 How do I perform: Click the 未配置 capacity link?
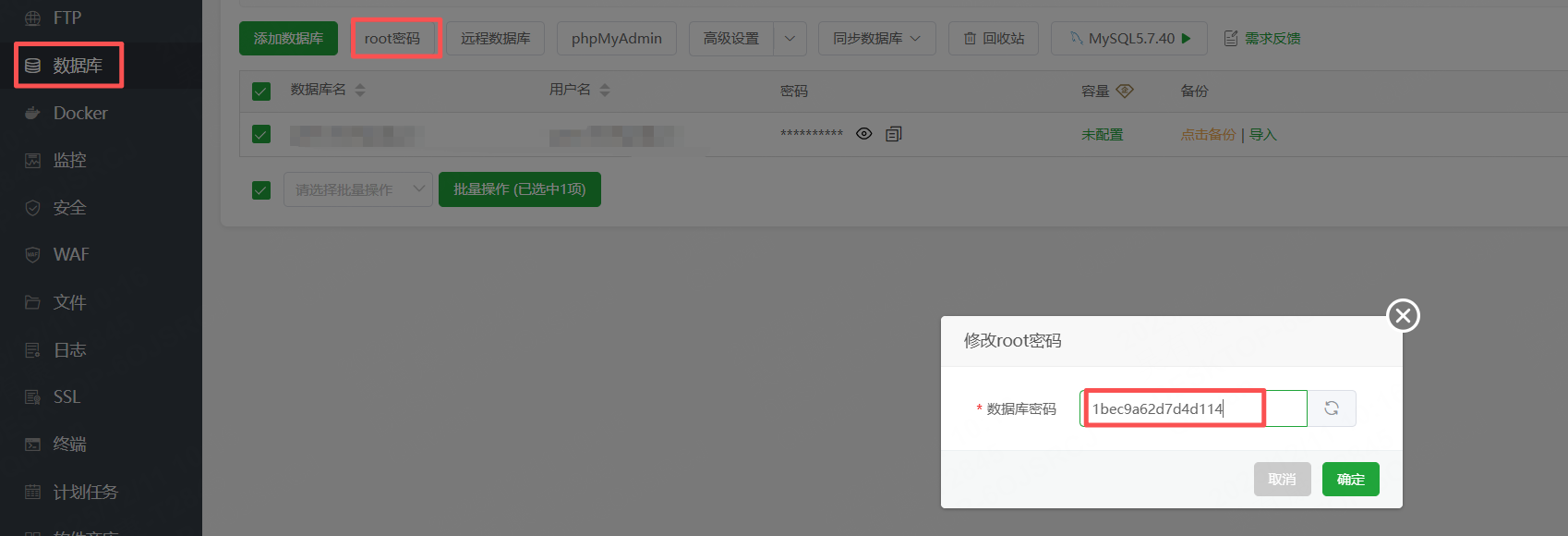(x=1103, y=134)
